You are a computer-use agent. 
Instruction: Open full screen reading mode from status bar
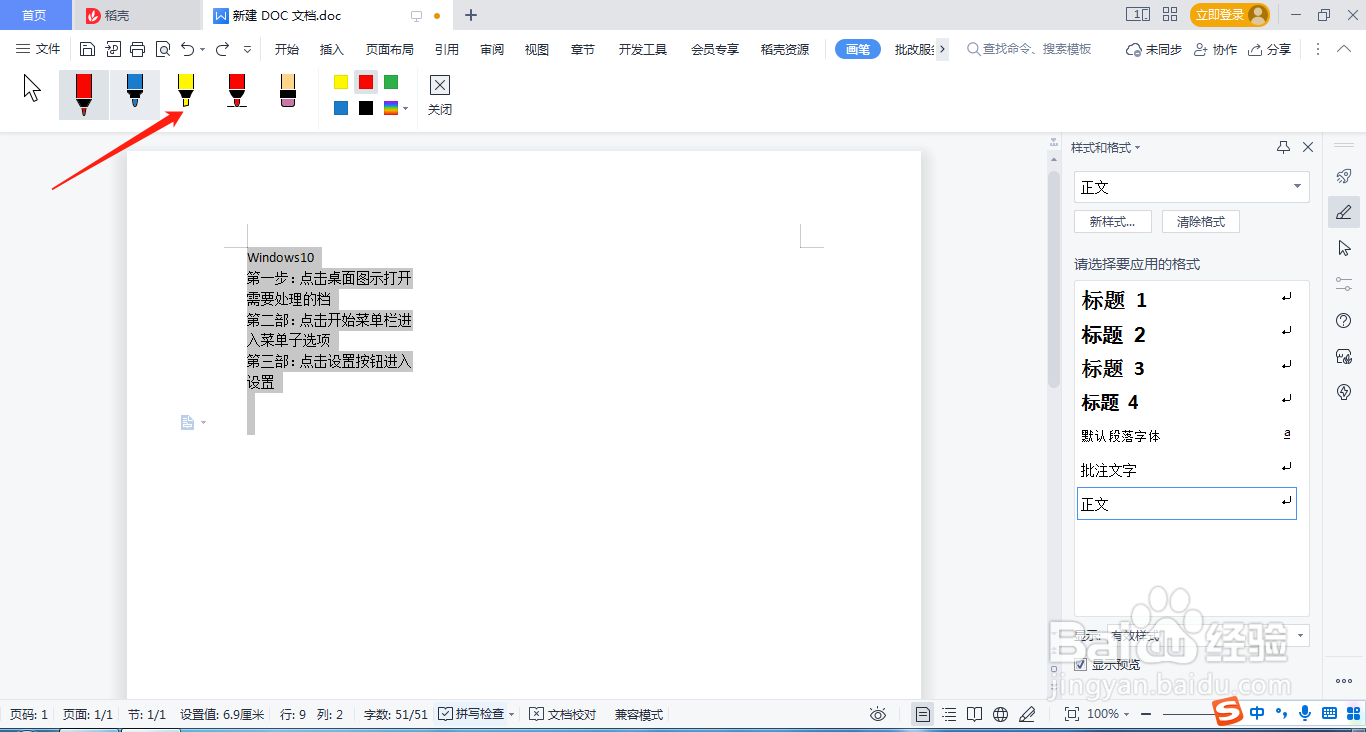pyautogui.click(x=975, y=714)
